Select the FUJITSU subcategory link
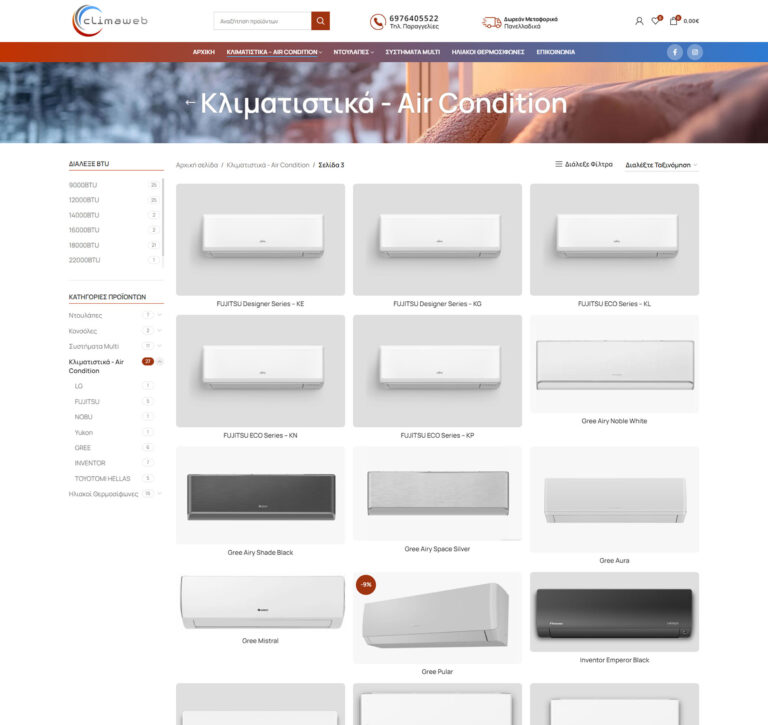 pos(87,401)
